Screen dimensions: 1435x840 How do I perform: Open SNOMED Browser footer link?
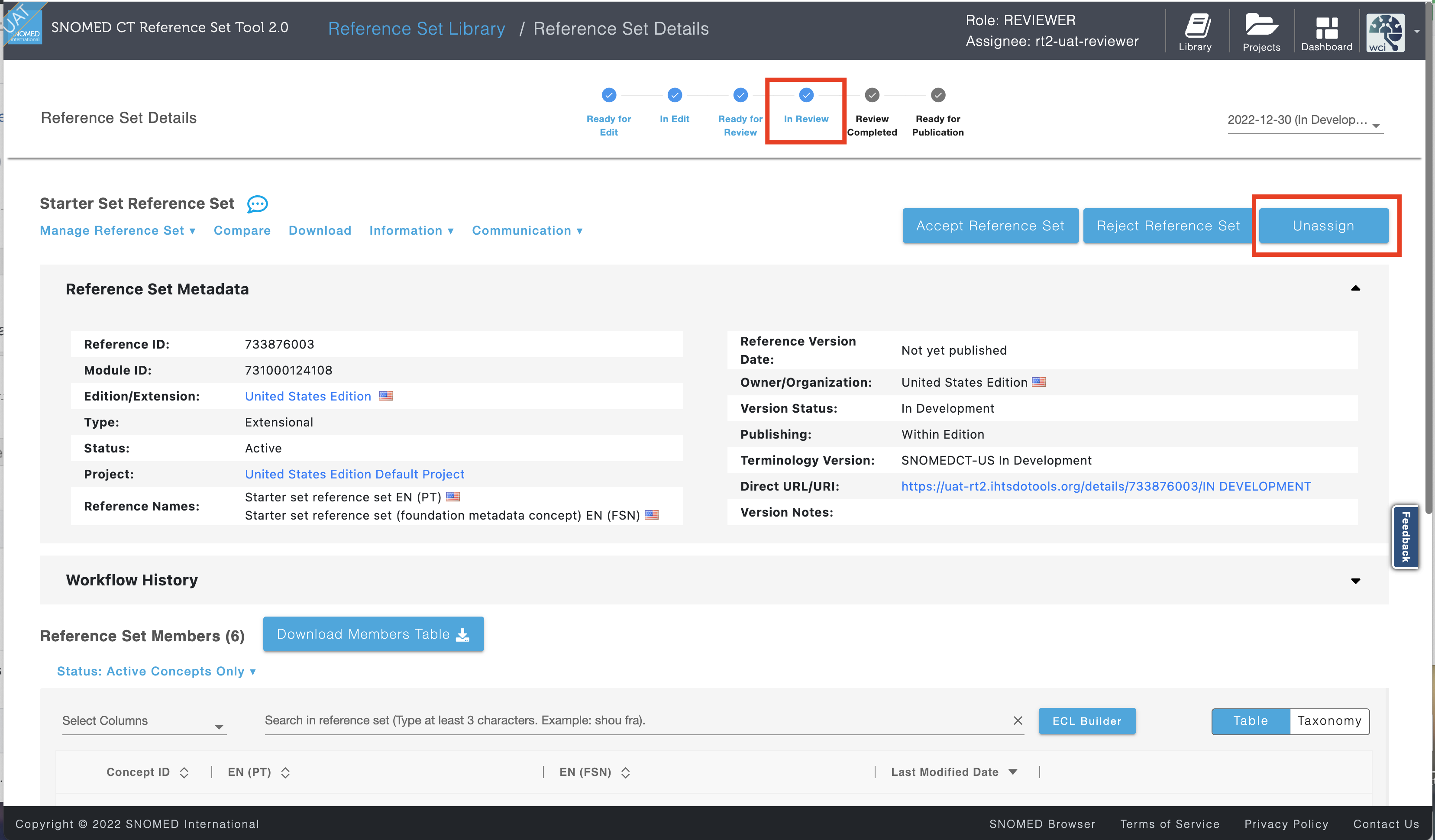(x=1042, y=824)
